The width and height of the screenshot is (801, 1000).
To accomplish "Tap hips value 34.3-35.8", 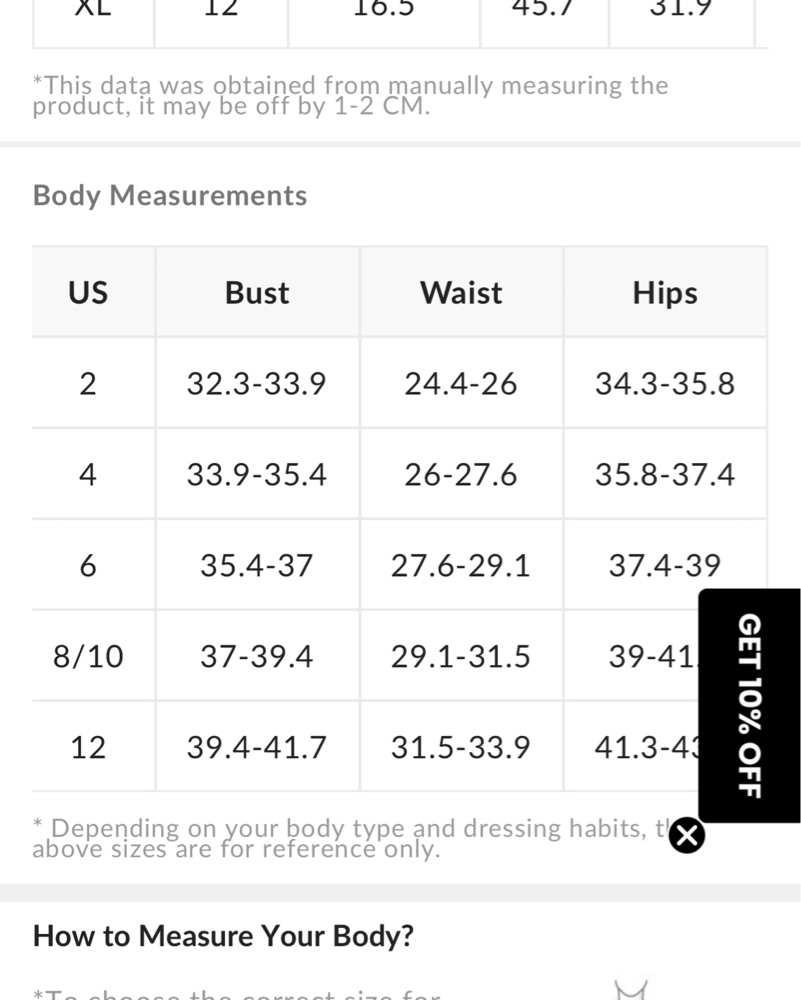I will click(x=665, y=384).
